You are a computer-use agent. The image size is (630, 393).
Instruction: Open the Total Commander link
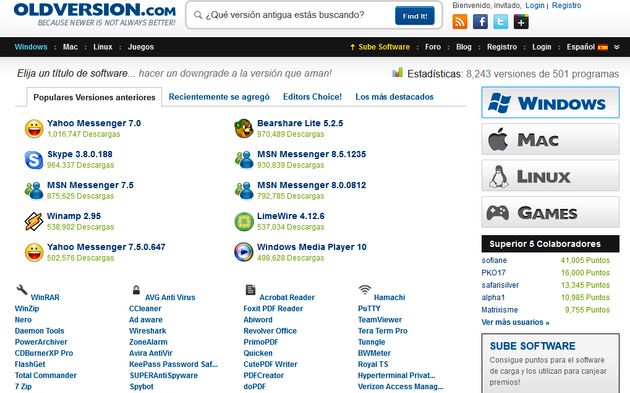45,376
